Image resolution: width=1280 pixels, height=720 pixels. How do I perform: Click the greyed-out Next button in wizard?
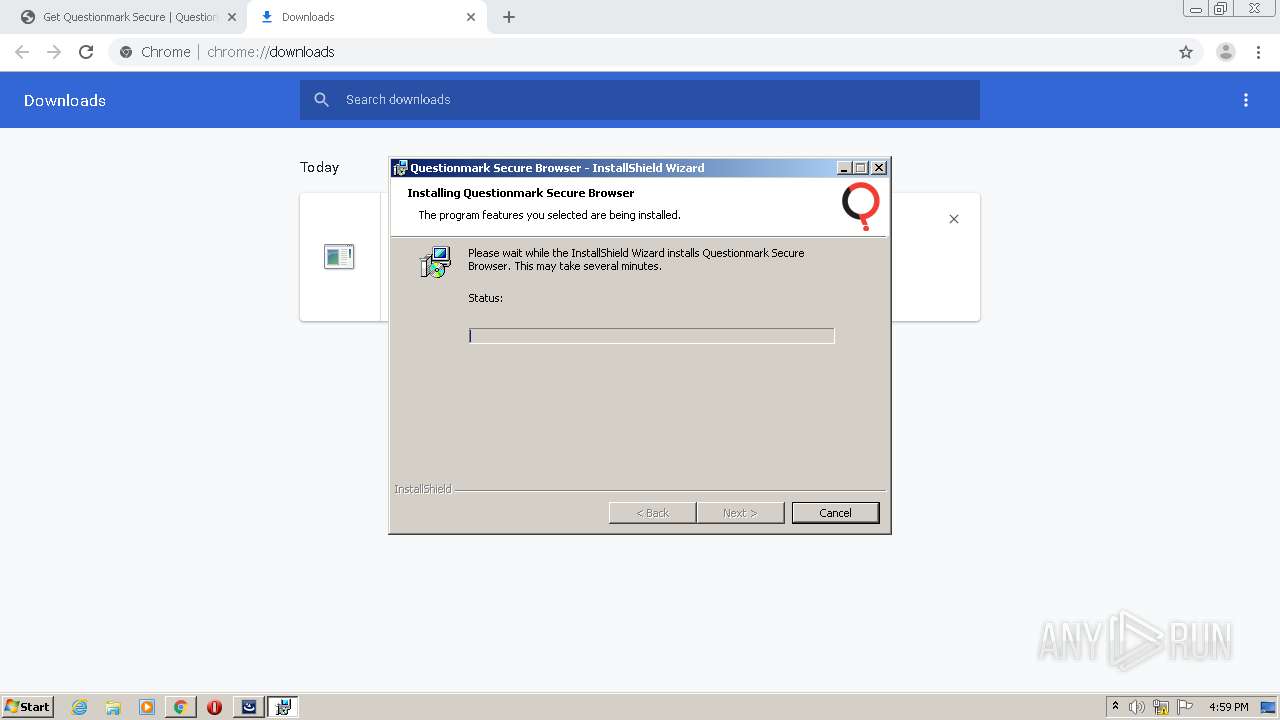pyautogui.click(x=740, y=513)
